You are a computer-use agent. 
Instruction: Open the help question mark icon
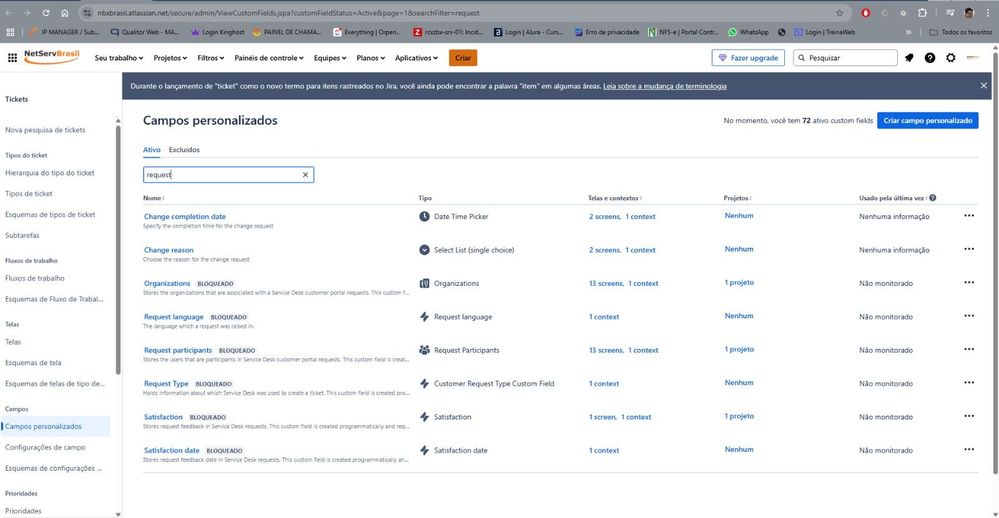930,58
